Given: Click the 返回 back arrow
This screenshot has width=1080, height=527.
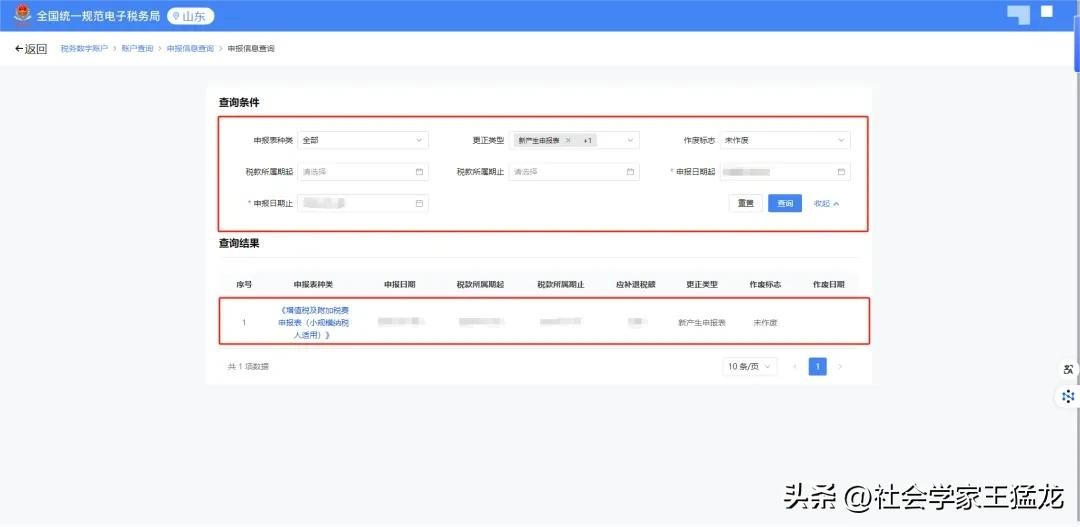Looking at the screenshot, I should (30, 49).
